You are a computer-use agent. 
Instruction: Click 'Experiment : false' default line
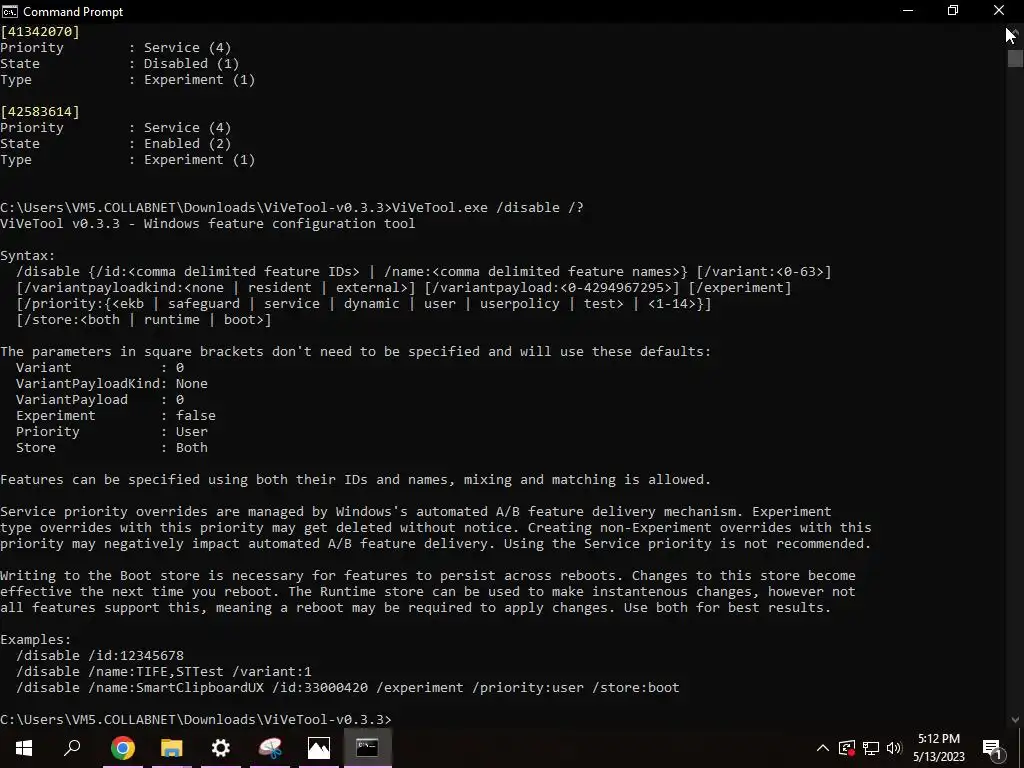click(116, 415)
